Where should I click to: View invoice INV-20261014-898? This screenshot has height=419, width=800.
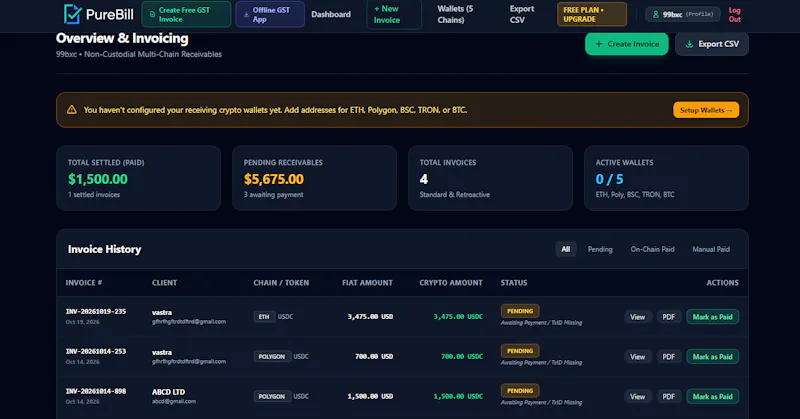(637, 397)
